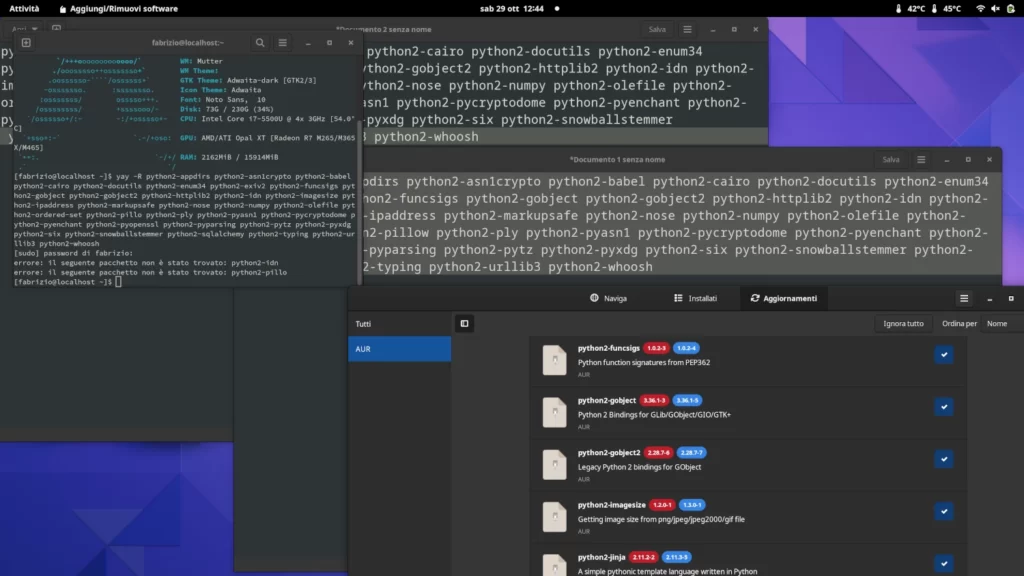Uncheck the python2-funcsigs update
1024x576 pixels.
tap(944, 355)
